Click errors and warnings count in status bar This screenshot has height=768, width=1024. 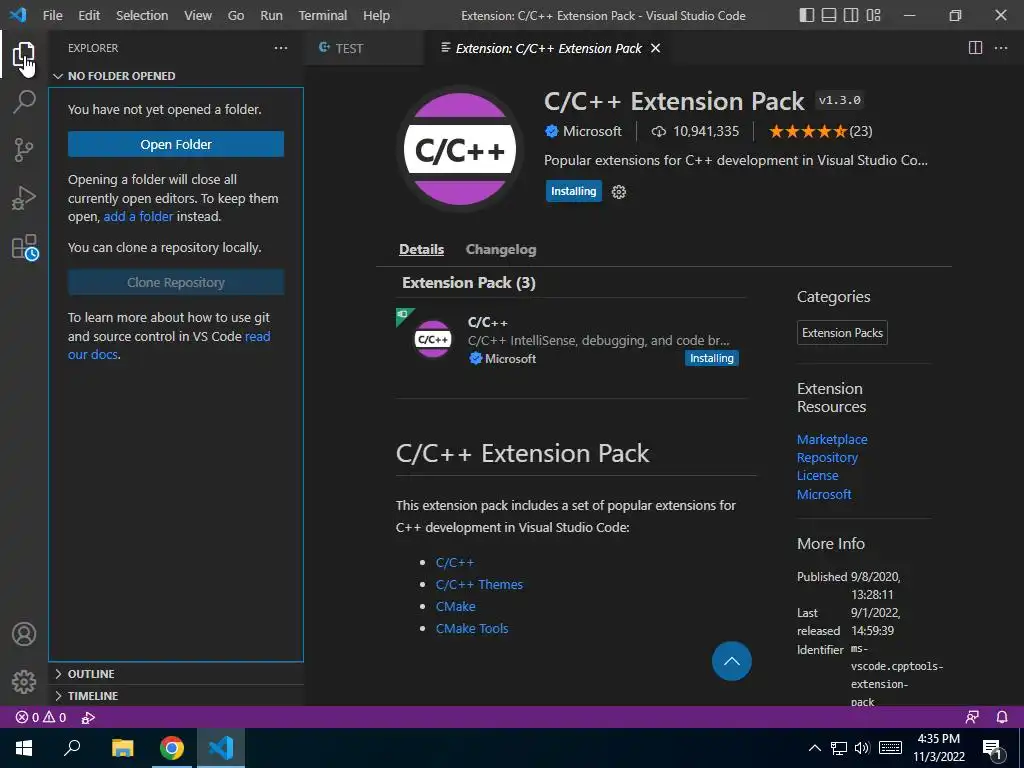coord(41,717)
